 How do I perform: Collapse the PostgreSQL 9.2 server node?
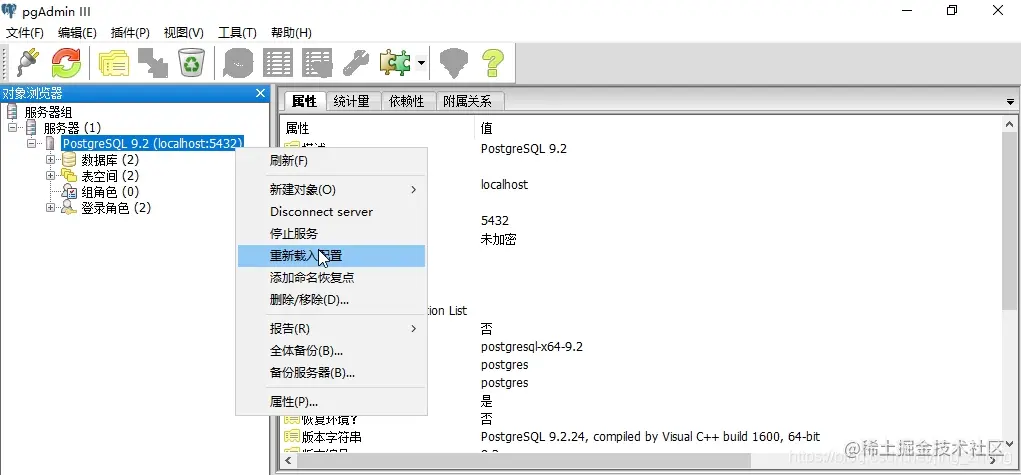point(31,143)
